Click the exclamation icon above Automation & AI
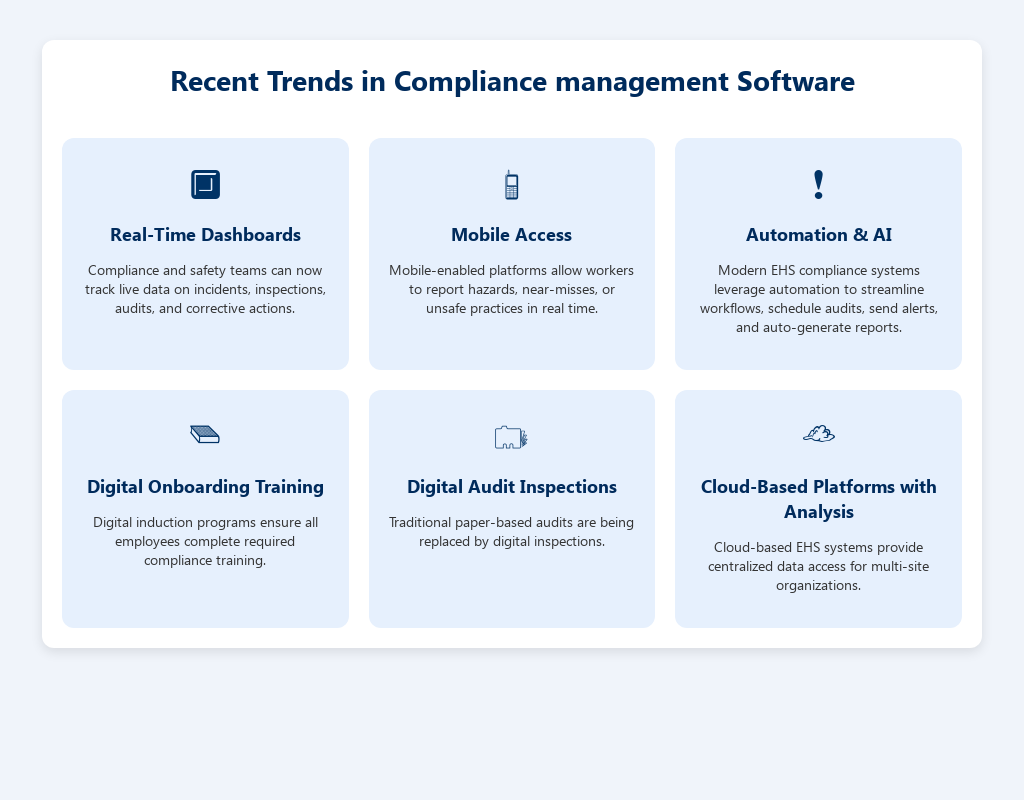The image size is (1024, 800). point(818,184)
